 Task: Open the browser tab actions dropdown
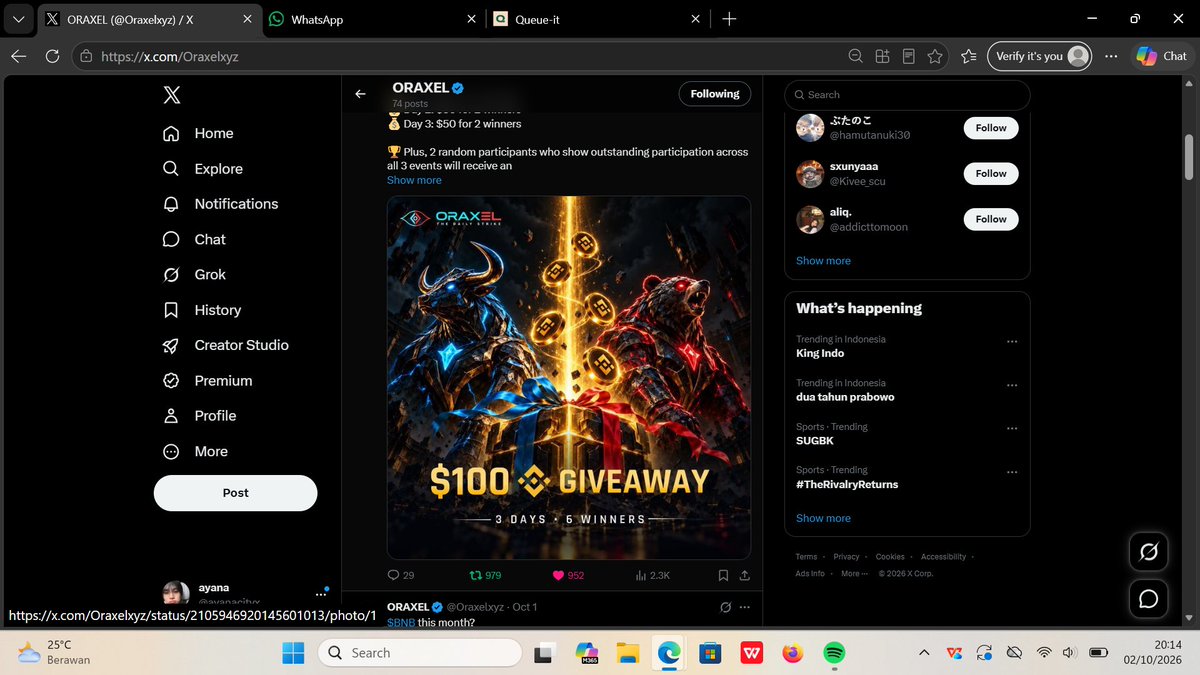coord(18,19)
